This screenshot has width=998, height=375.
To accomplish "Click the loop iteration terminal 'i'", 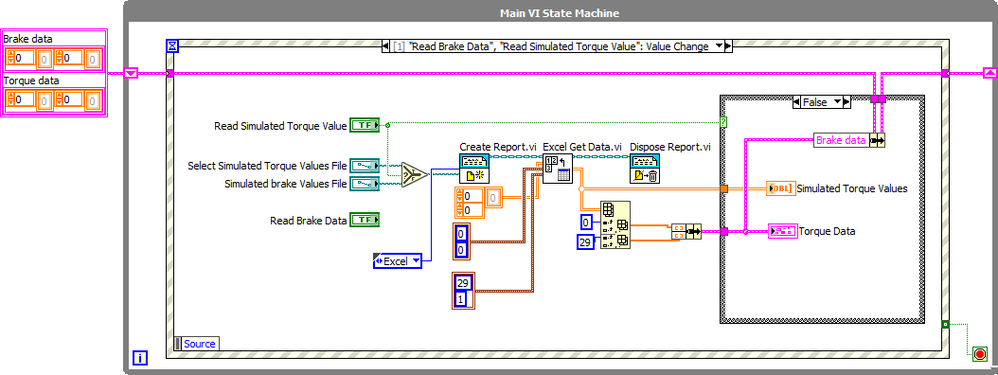I will tap(139, 358).
